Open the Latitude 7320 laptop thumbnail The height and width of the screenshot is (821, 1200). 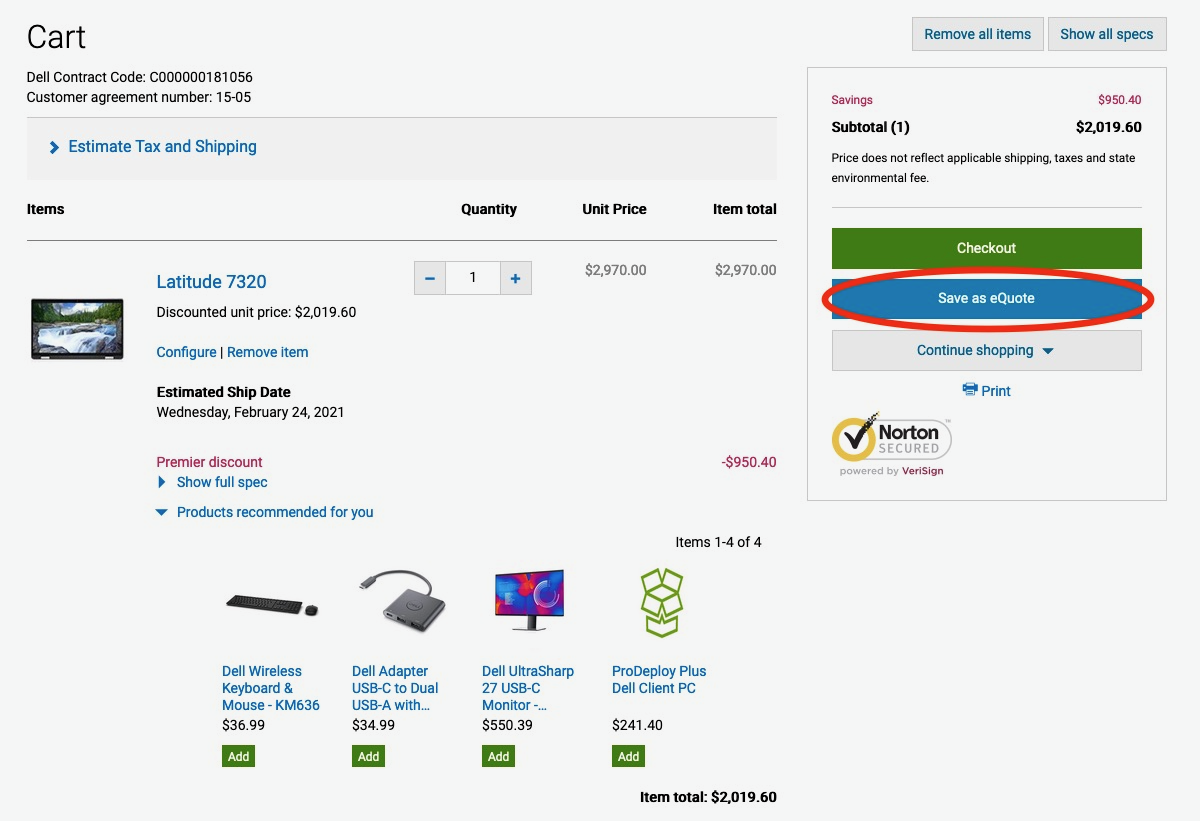click(77, 329)
